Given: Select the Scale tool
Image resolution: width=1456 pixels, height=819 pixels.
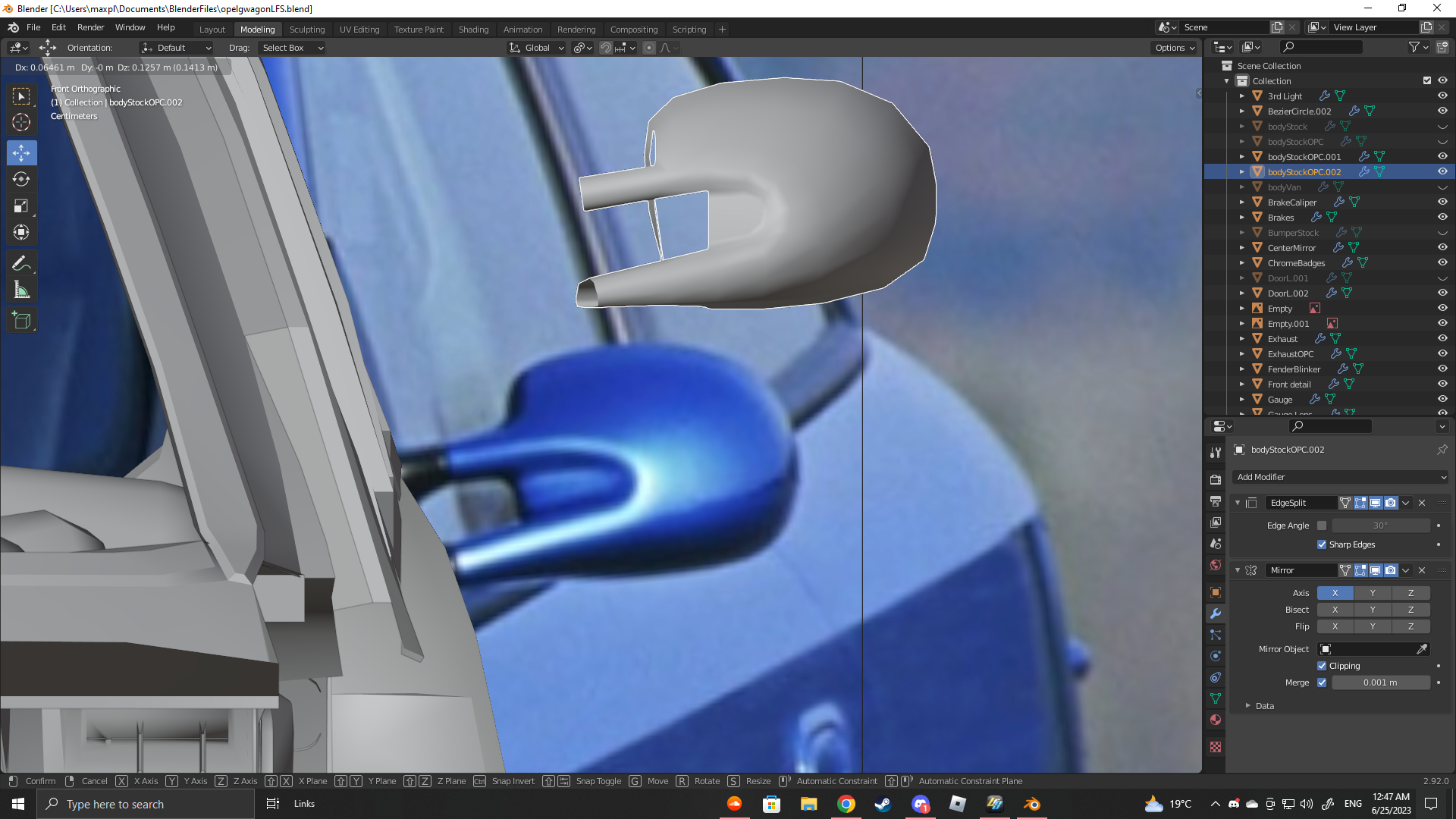Looking at the screenshot, I should pos(21,206).
